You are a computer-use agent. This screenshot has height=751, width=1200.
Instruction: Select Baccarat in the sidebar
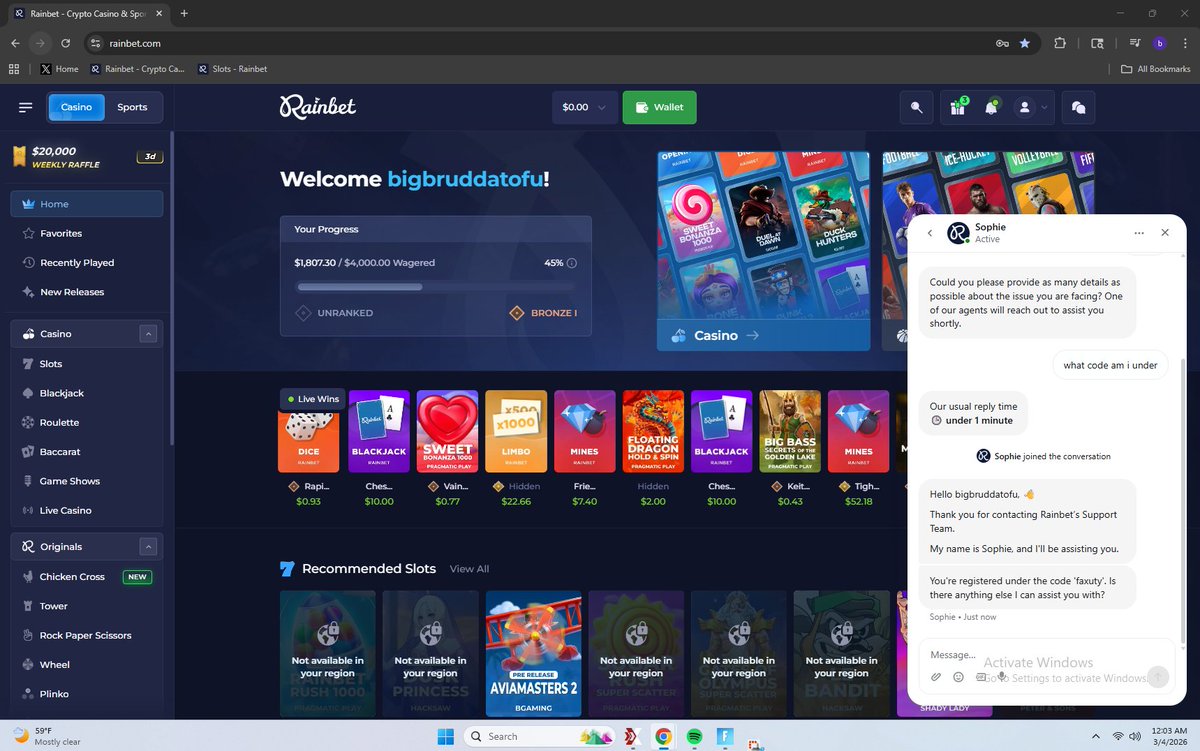(87, 452)
